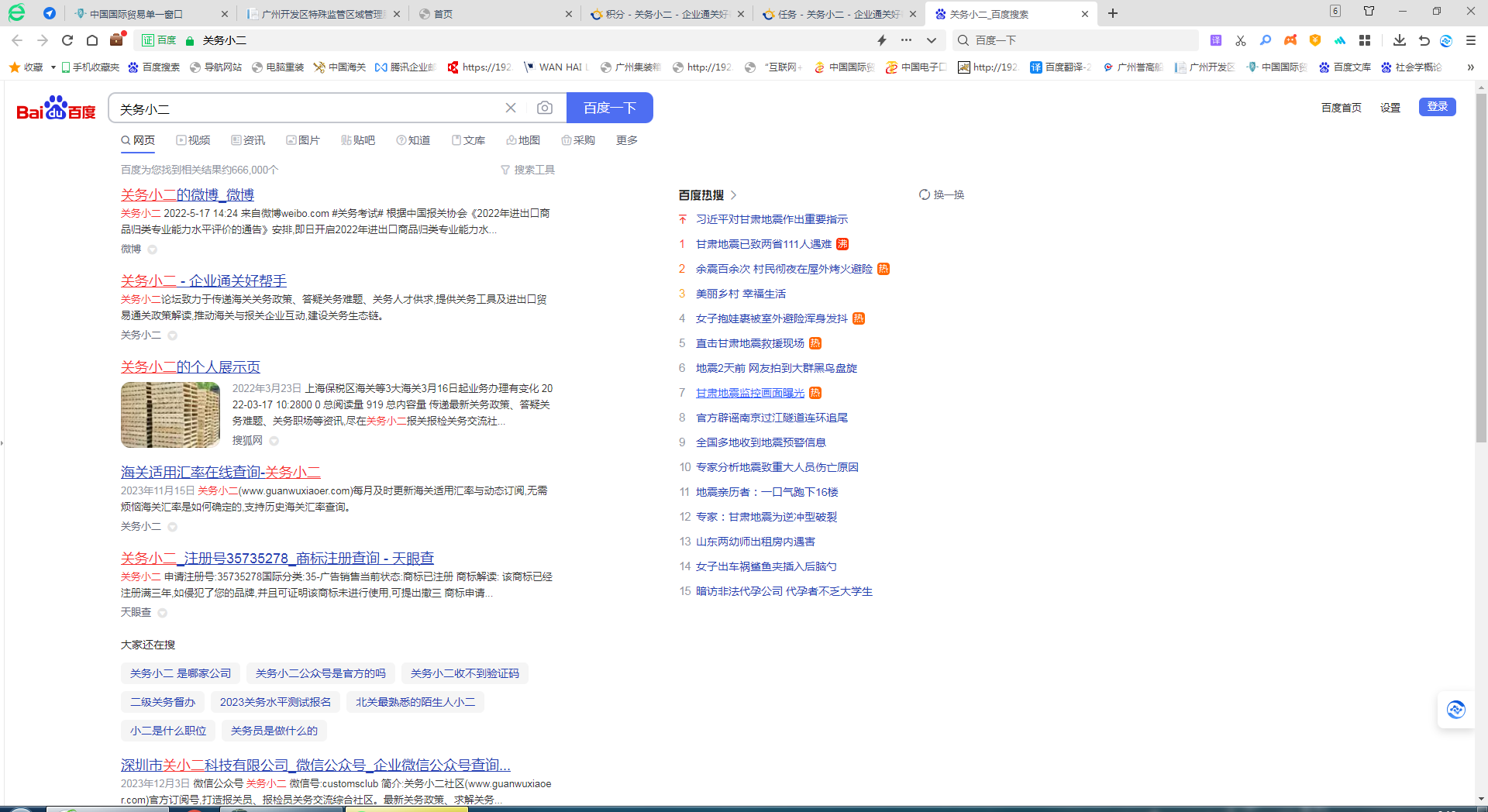Viewport: 1488px width, 812px height.
Task: Open the three-dots menu in address bar
Action: click(906, 40)
